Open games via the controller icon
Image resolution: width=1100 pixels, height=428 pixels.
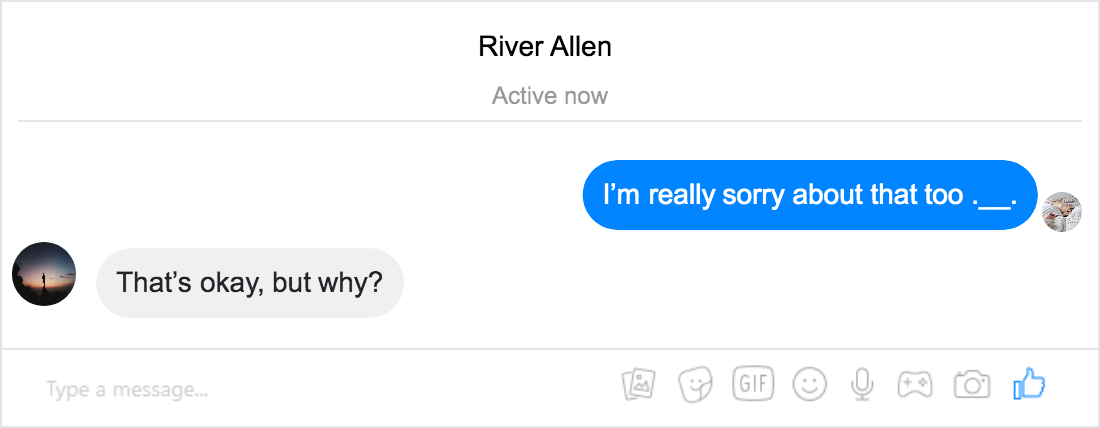tap(915, 384)
